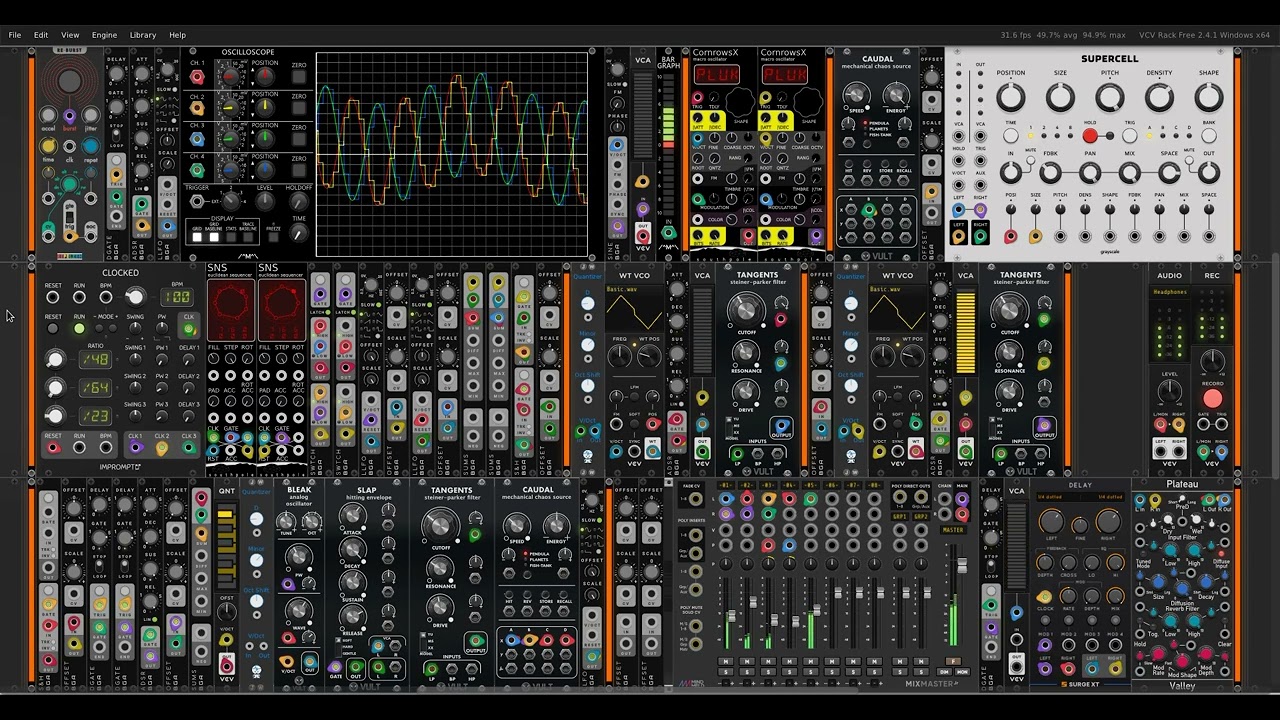
Task: Click the oscilloscope waveform display
Action: pyautogui.click(x=452, y=155)
